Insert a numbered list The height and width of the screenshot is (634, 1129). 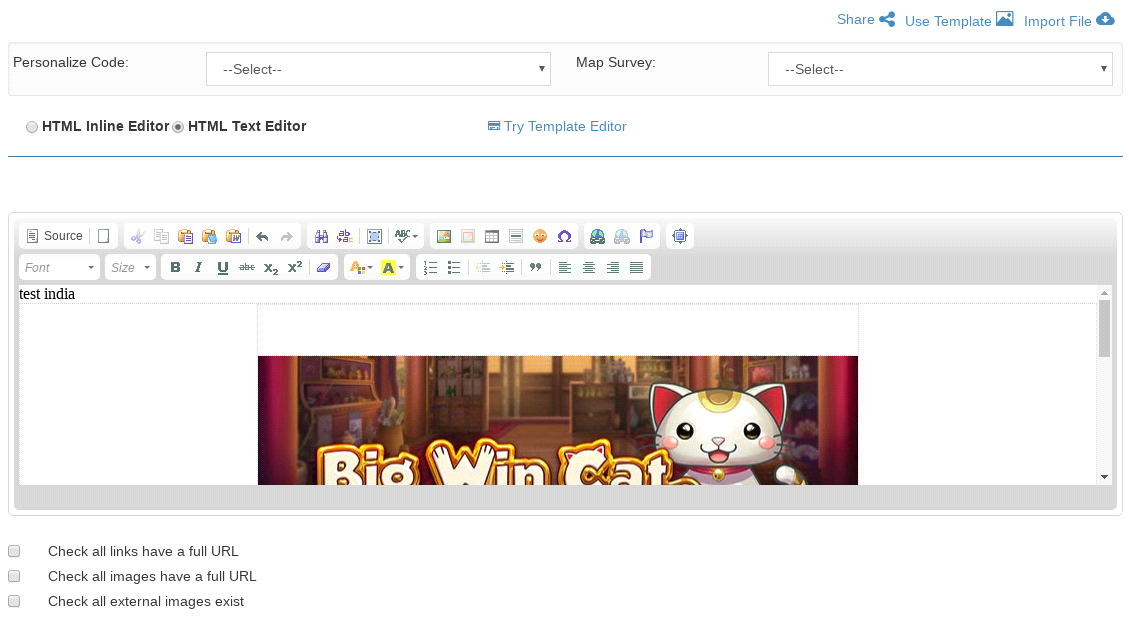coord(430,267)
